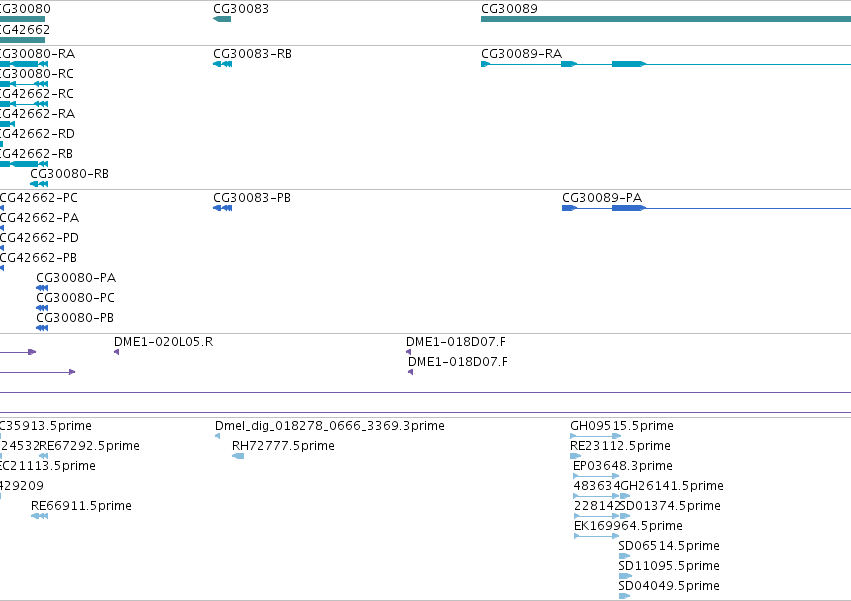Open CDS label CG30080-PB
This screenshot has height=601, width=851.
(x=75, y=318)
